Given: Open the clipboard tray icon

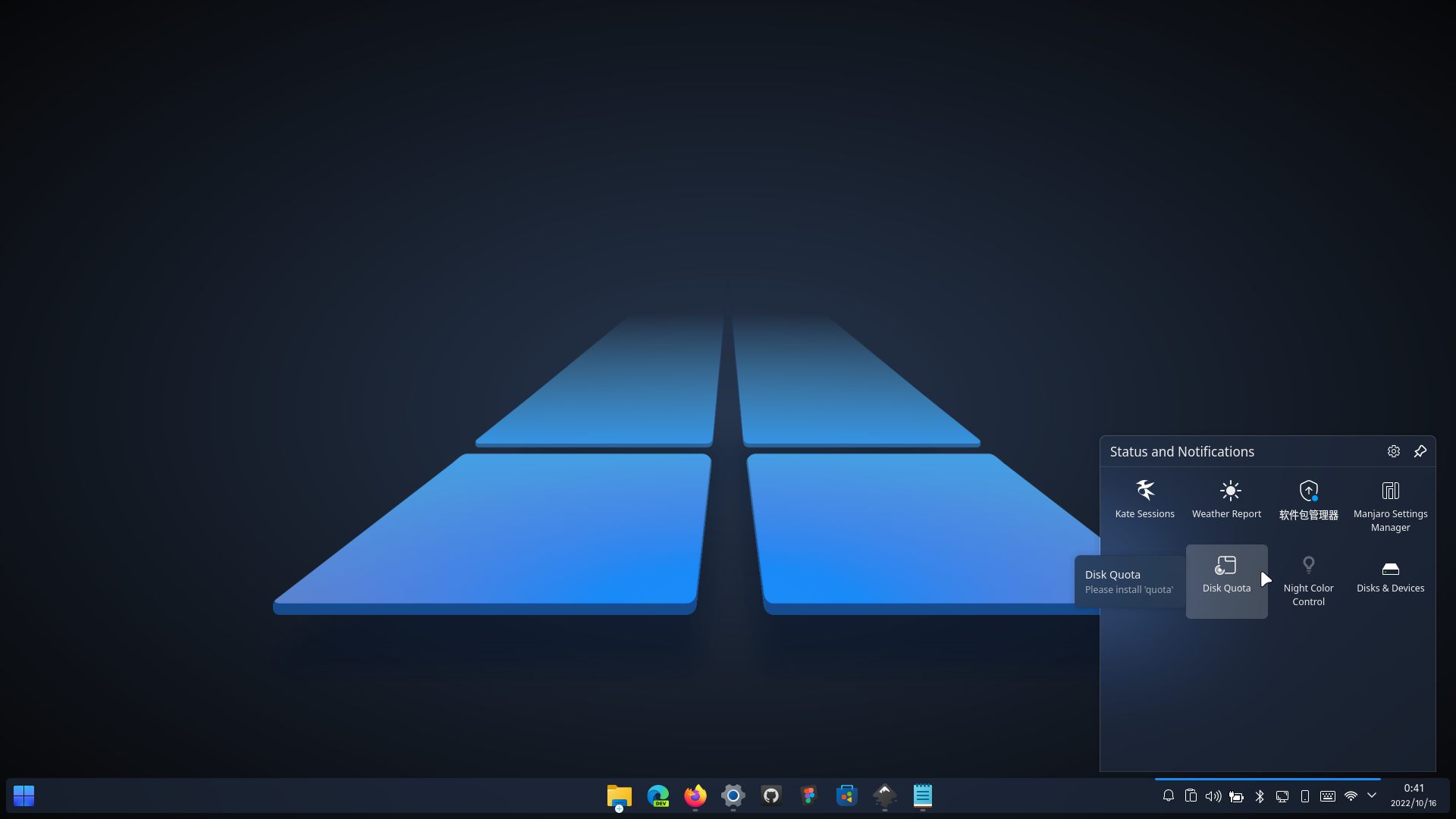Looking at the screenshot, I should click(x=1191, y=796).
